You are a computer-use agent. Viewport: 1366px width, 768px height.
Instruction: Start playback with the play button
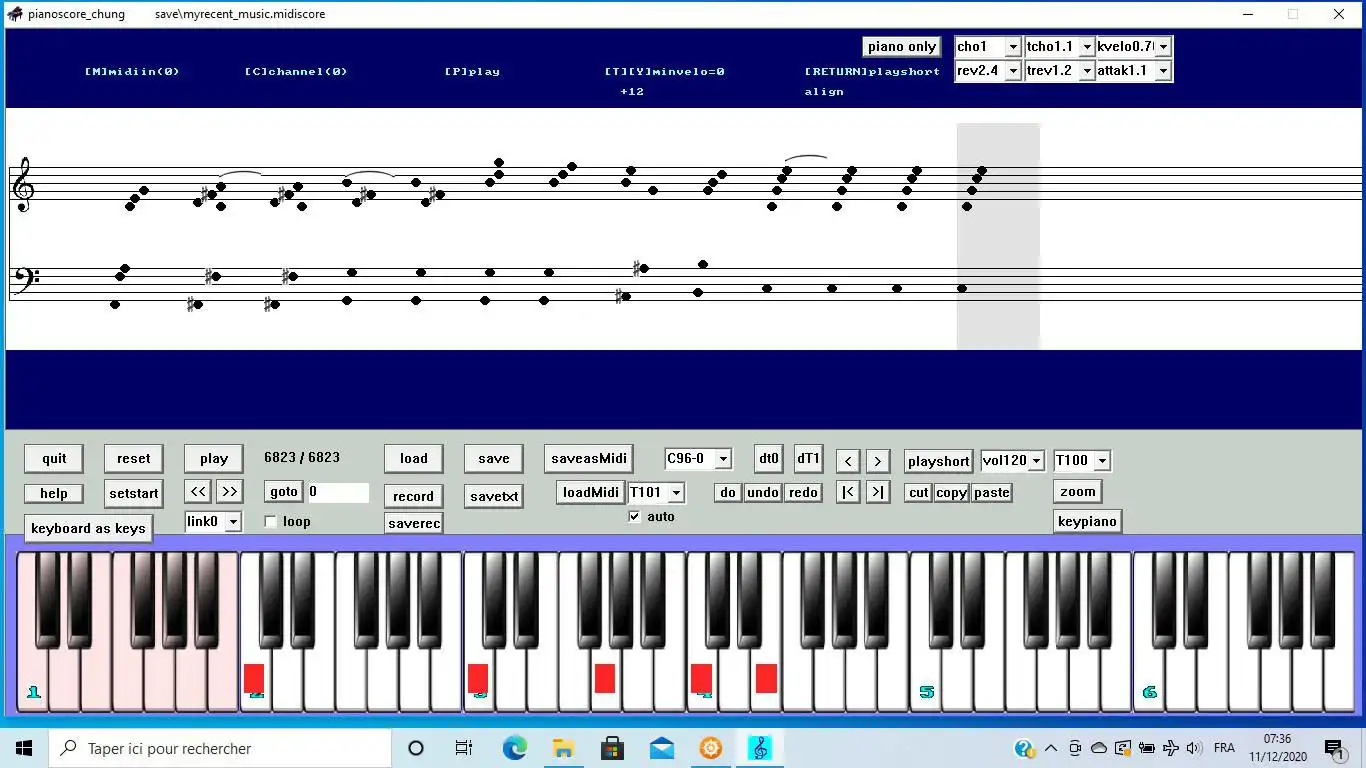coord(214,459)
